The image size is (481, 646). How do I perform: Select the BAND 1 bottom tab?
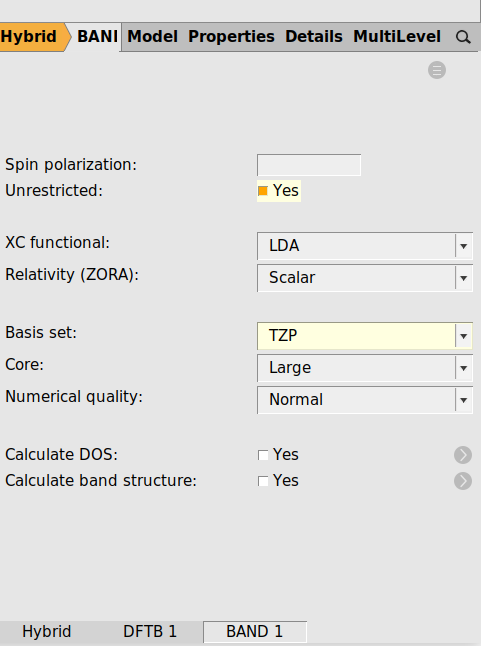[255, 632]
